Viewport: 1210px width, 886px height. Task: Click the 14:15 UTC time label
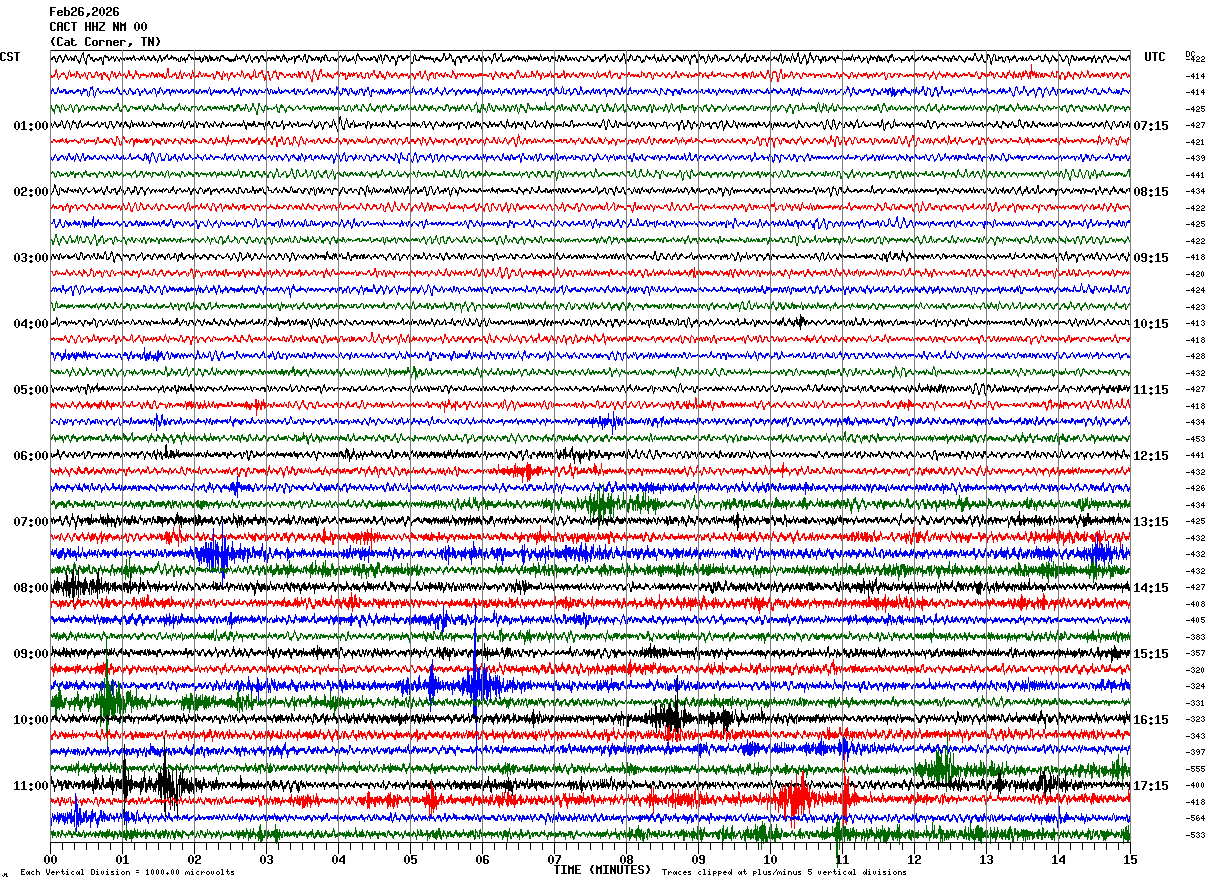tap(1151, 588)
